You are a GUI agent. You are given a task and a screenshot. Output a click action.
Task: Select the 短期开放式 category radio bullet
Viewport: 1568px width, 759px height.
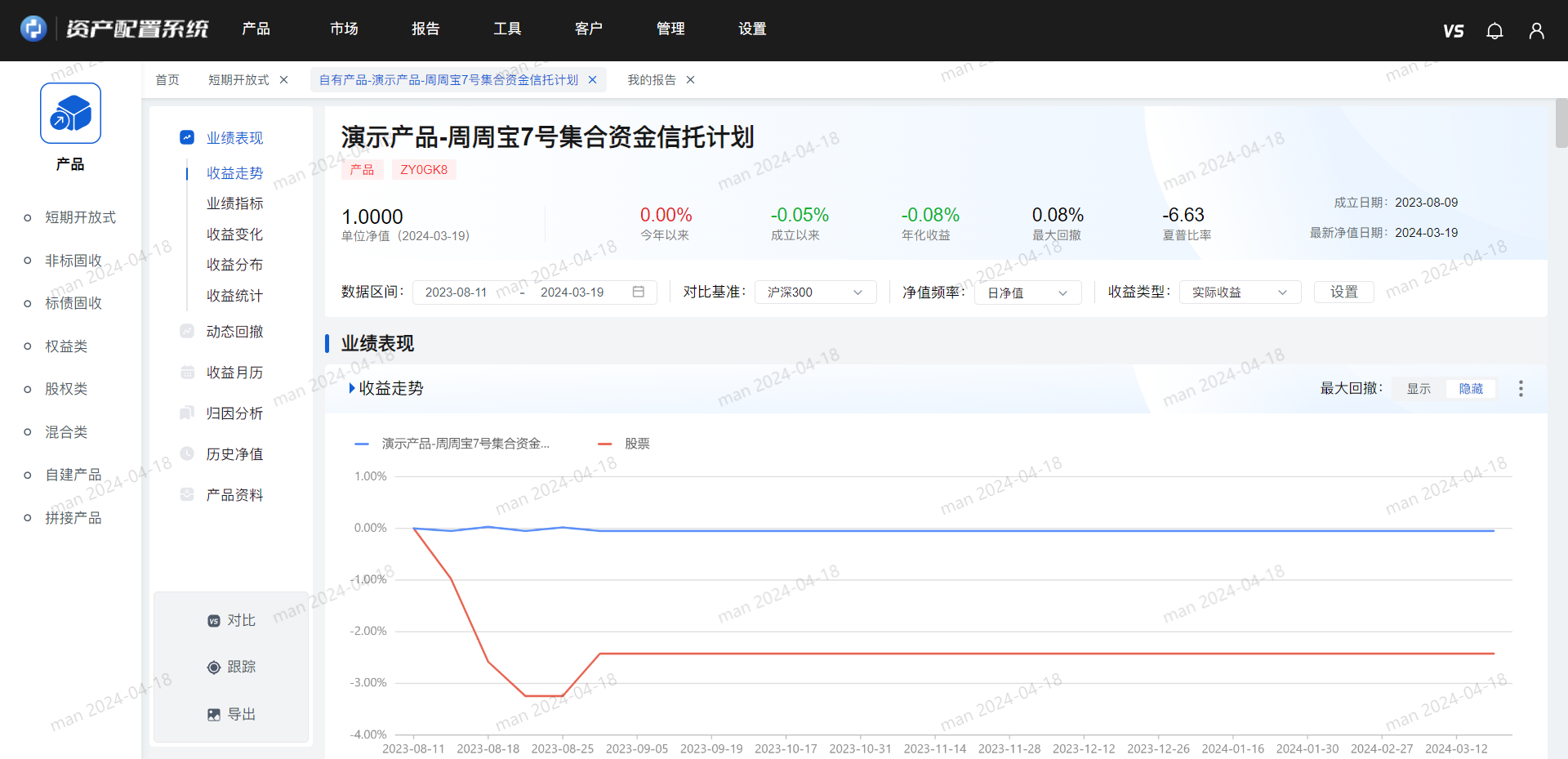tap(28, 217)
